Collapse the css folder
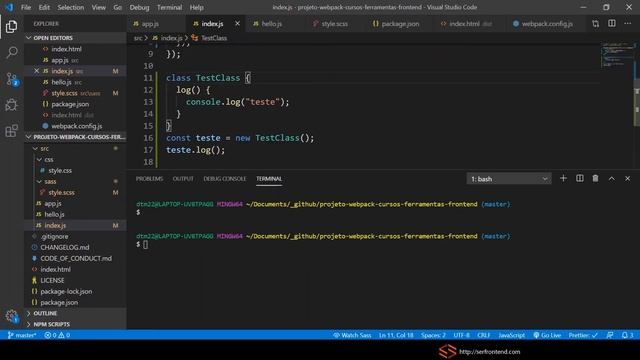 pyautogui.click(x=75, y=160)
